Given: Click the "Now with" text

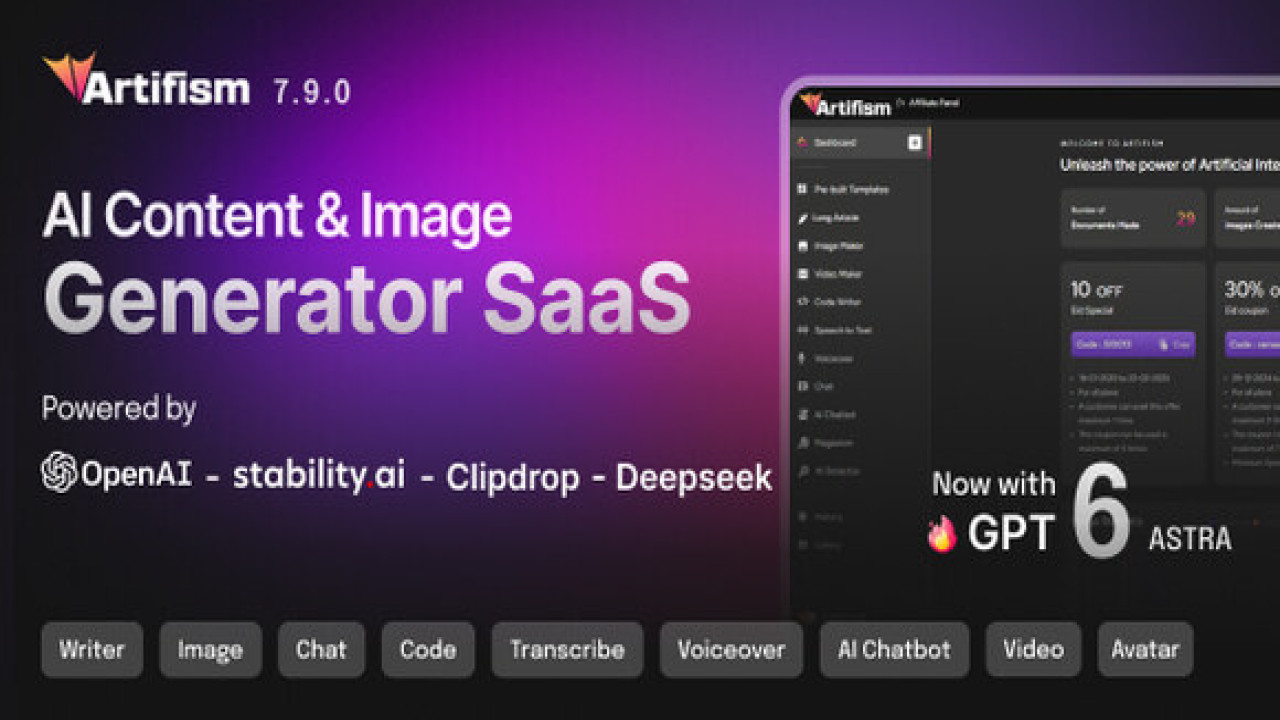Looking at the screenshot, I should [993, 484].
